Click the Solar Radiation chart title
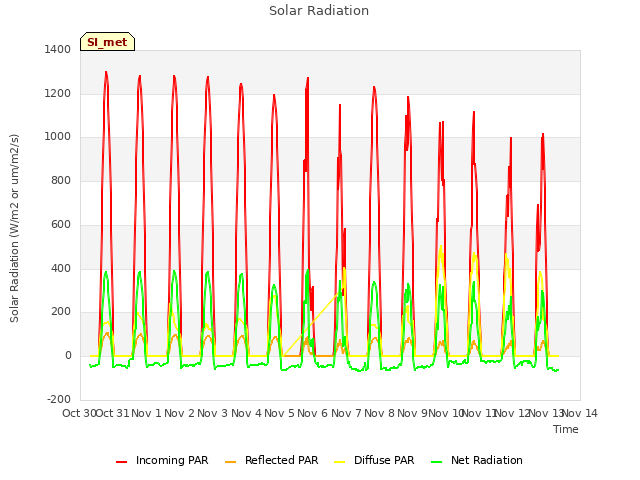This screenshot has width=640, height=480. pyautogui.click(x=319, y=11)
